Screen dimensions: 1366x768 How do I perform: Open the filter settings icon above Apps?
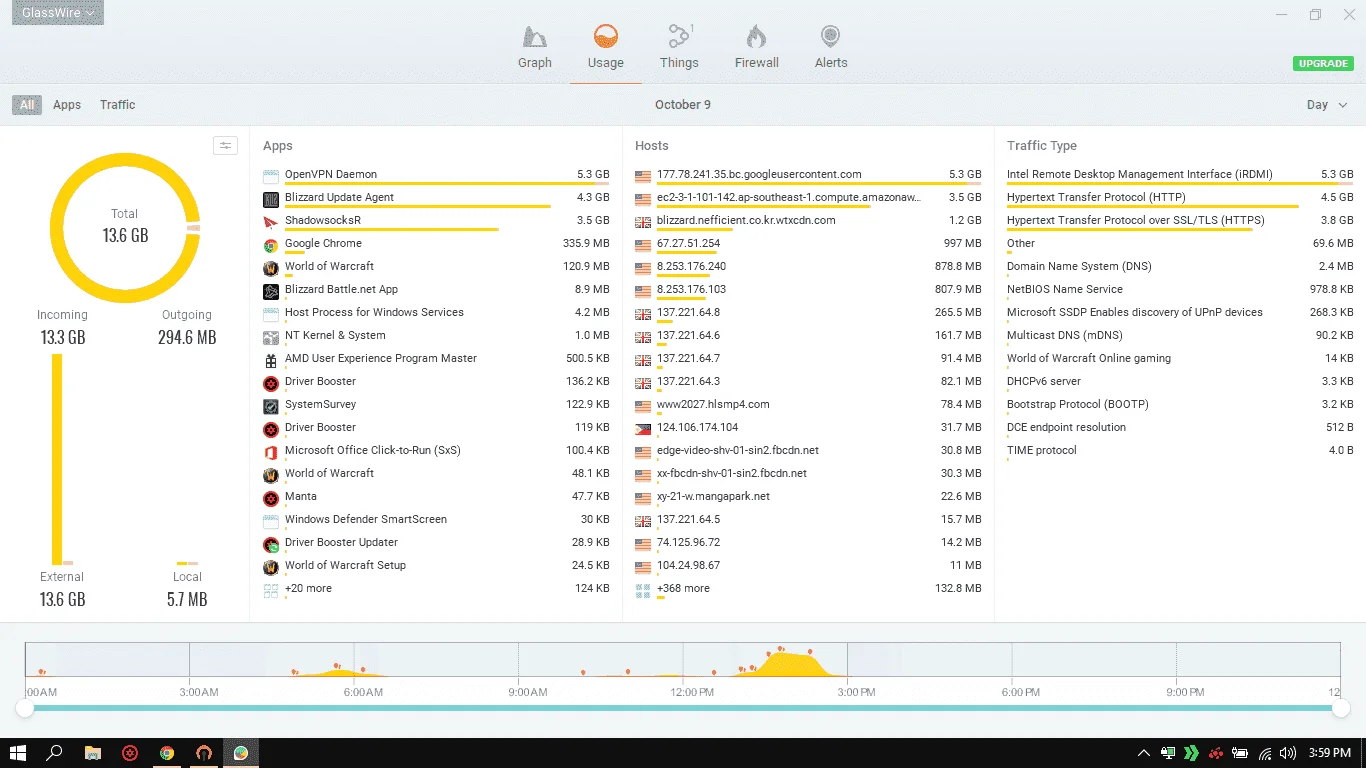[x=225, y=146]
